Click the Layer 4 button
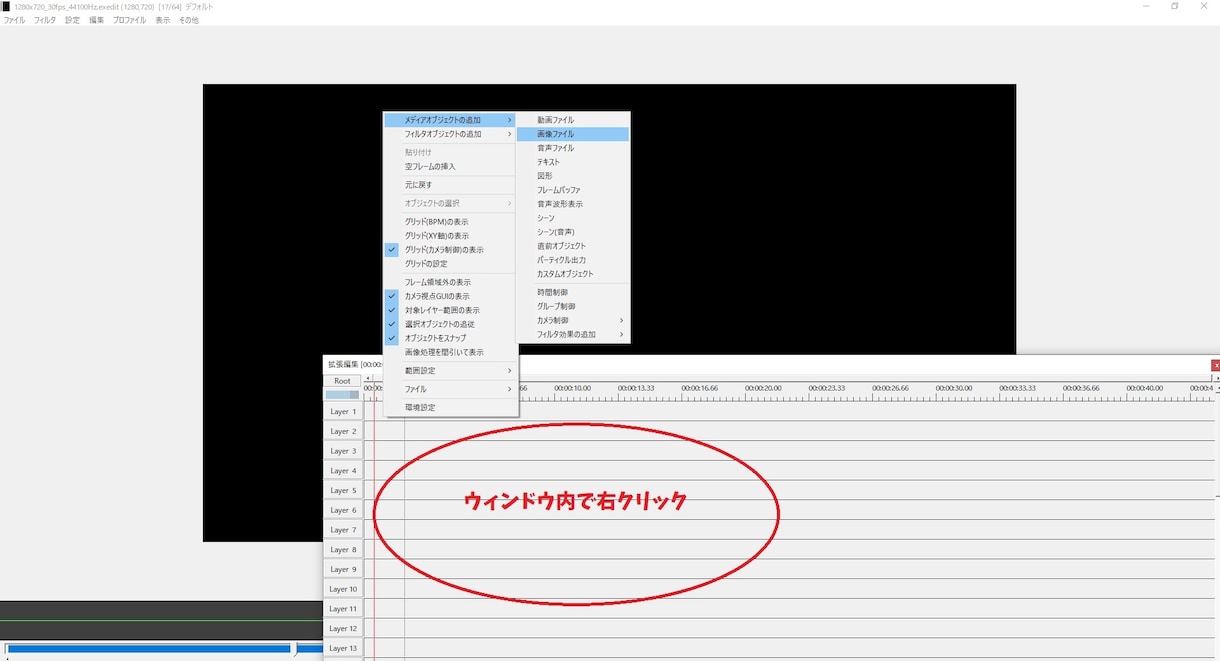The height and width of the screenshot is (661, 1220). (343, 471)
